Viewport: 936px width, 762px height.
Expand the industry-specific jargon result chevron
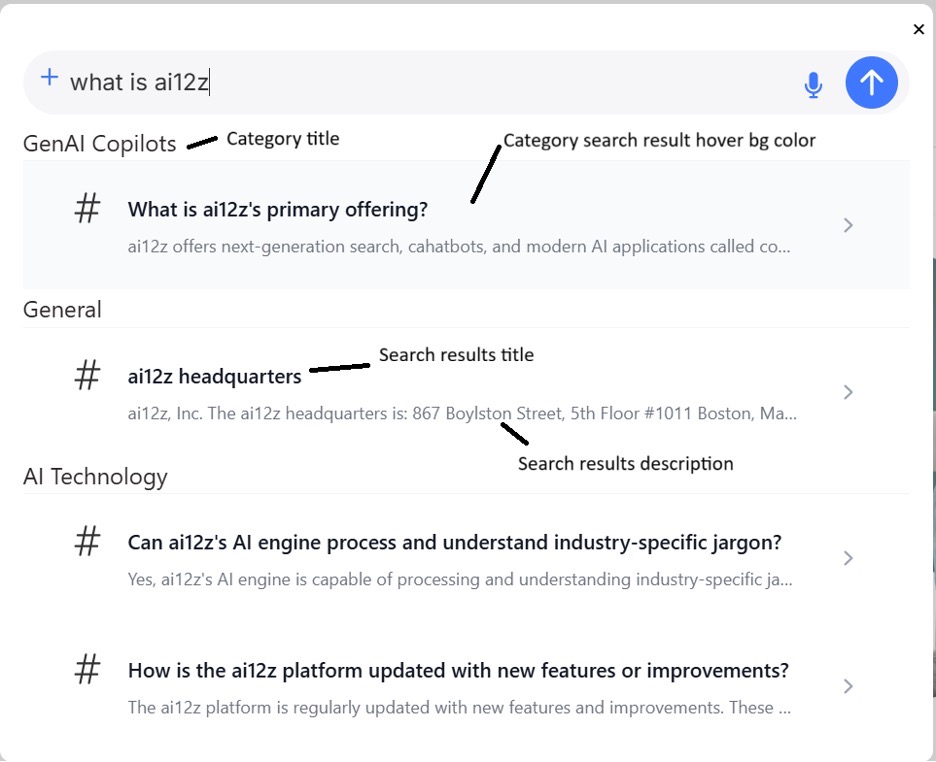848,558
